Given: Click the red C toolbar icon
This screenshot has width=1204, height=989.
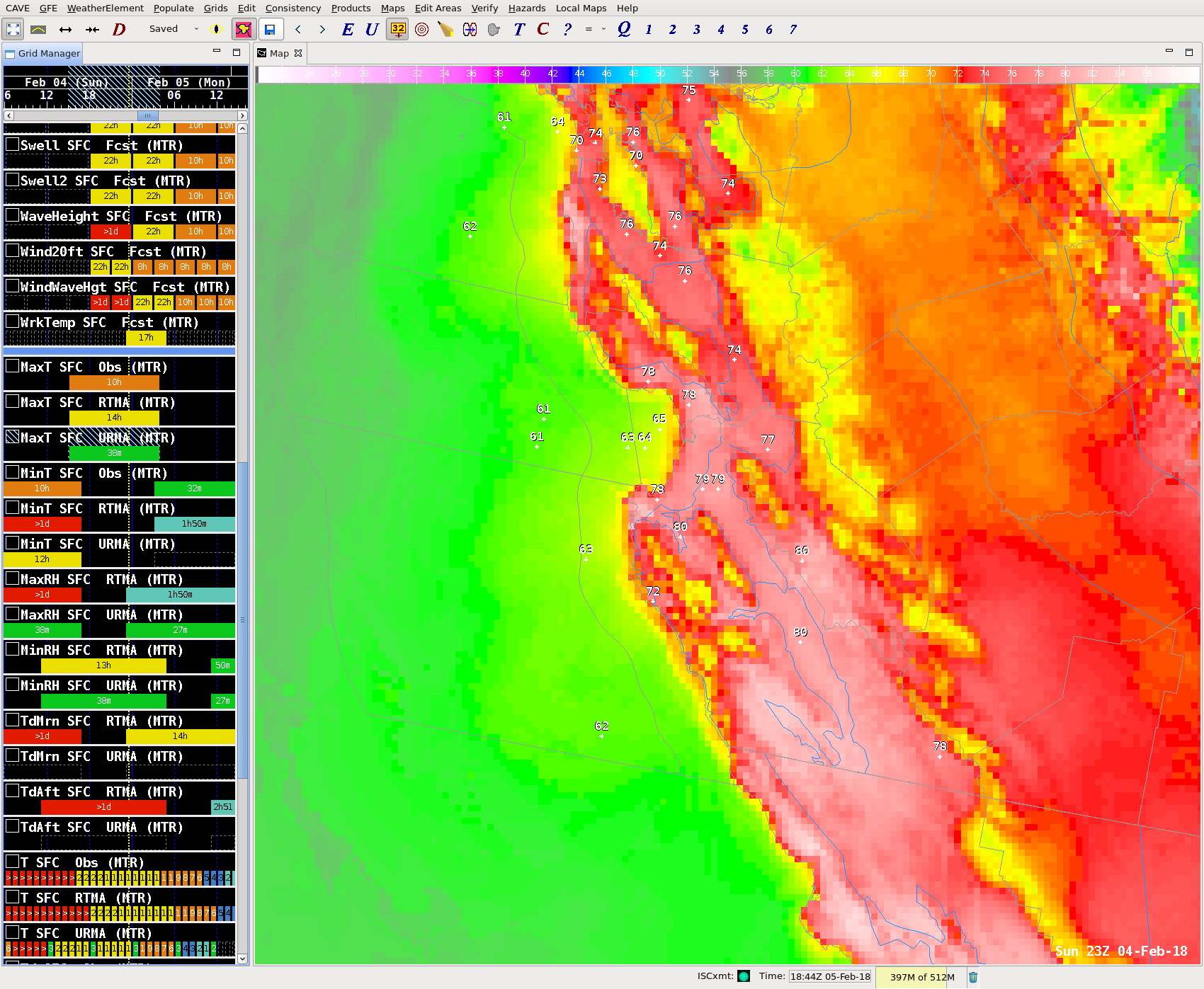Looking at the screenshot, I should [543, 29].
